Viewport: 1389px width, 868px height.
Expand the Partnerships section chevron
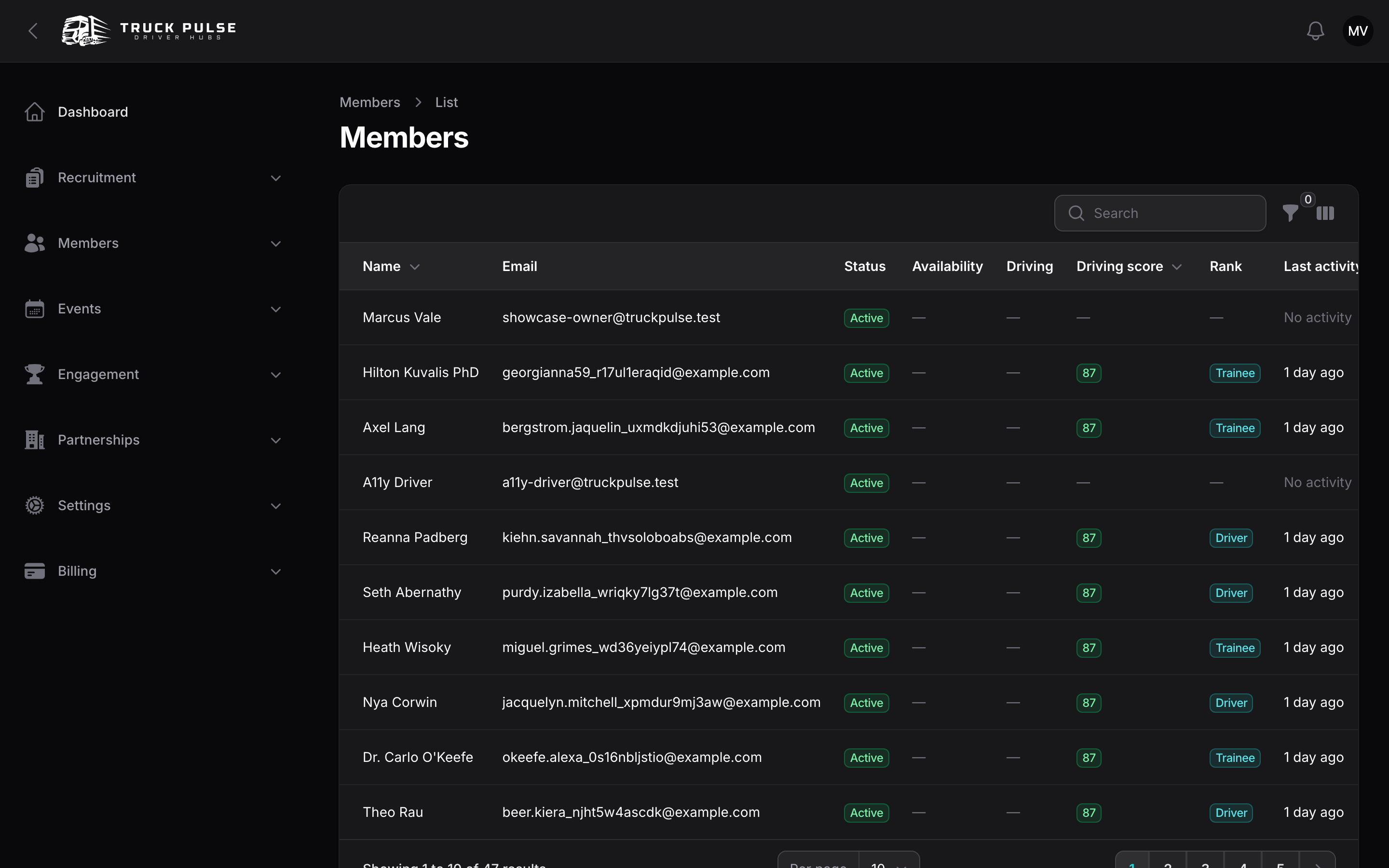pyautogui.click(x=275, y=440)
